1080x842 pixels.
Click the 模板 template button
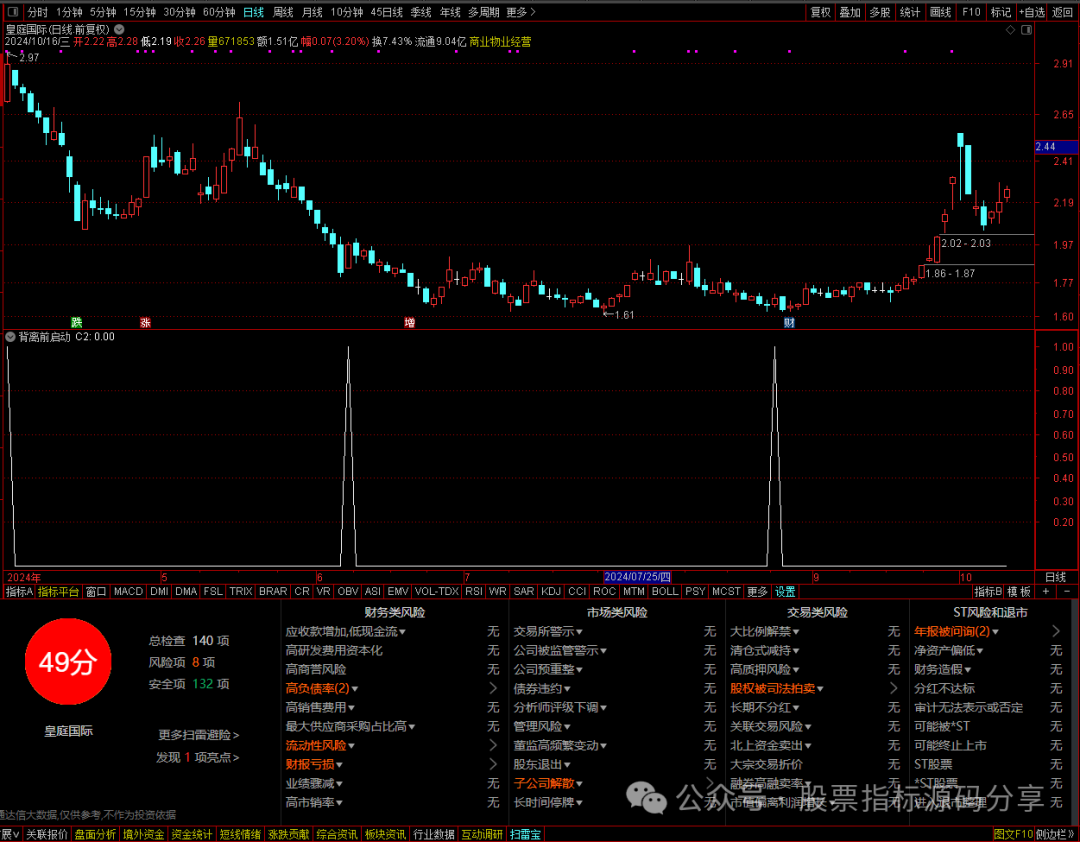(1020, 592)
